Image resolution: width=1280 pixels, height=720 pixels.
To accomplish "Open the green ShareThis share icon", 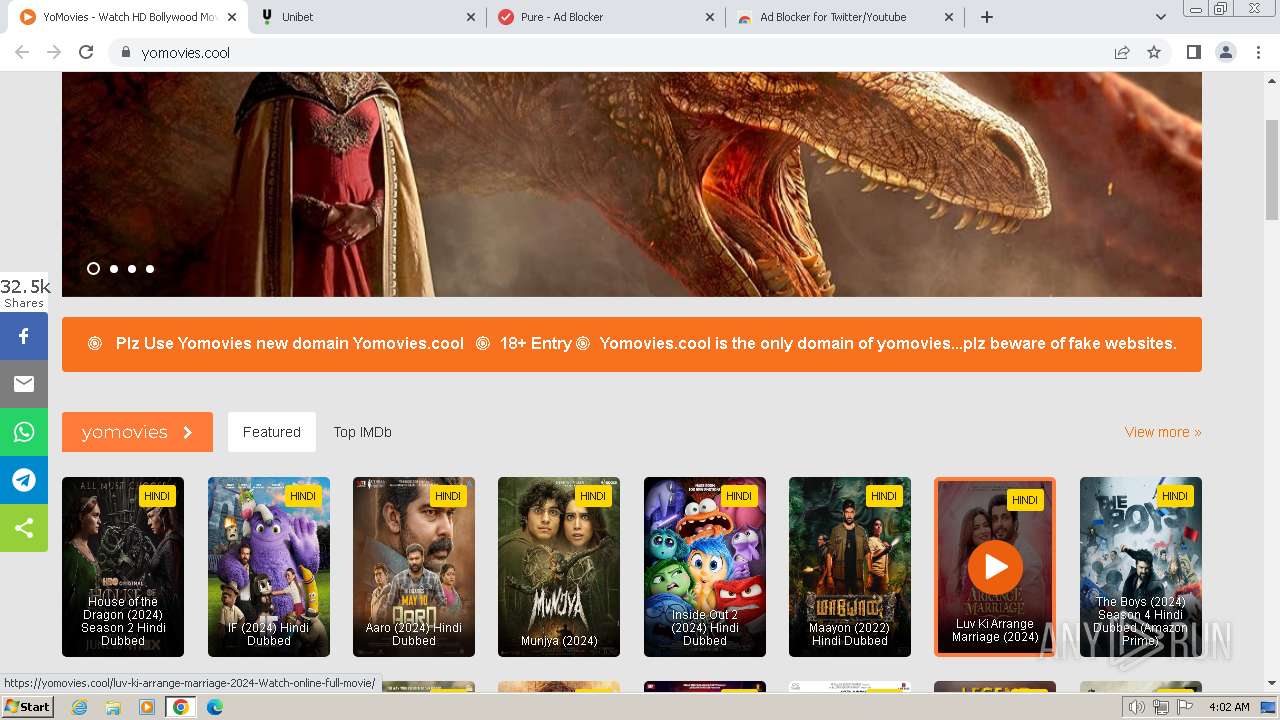I will tap(24, 528).
